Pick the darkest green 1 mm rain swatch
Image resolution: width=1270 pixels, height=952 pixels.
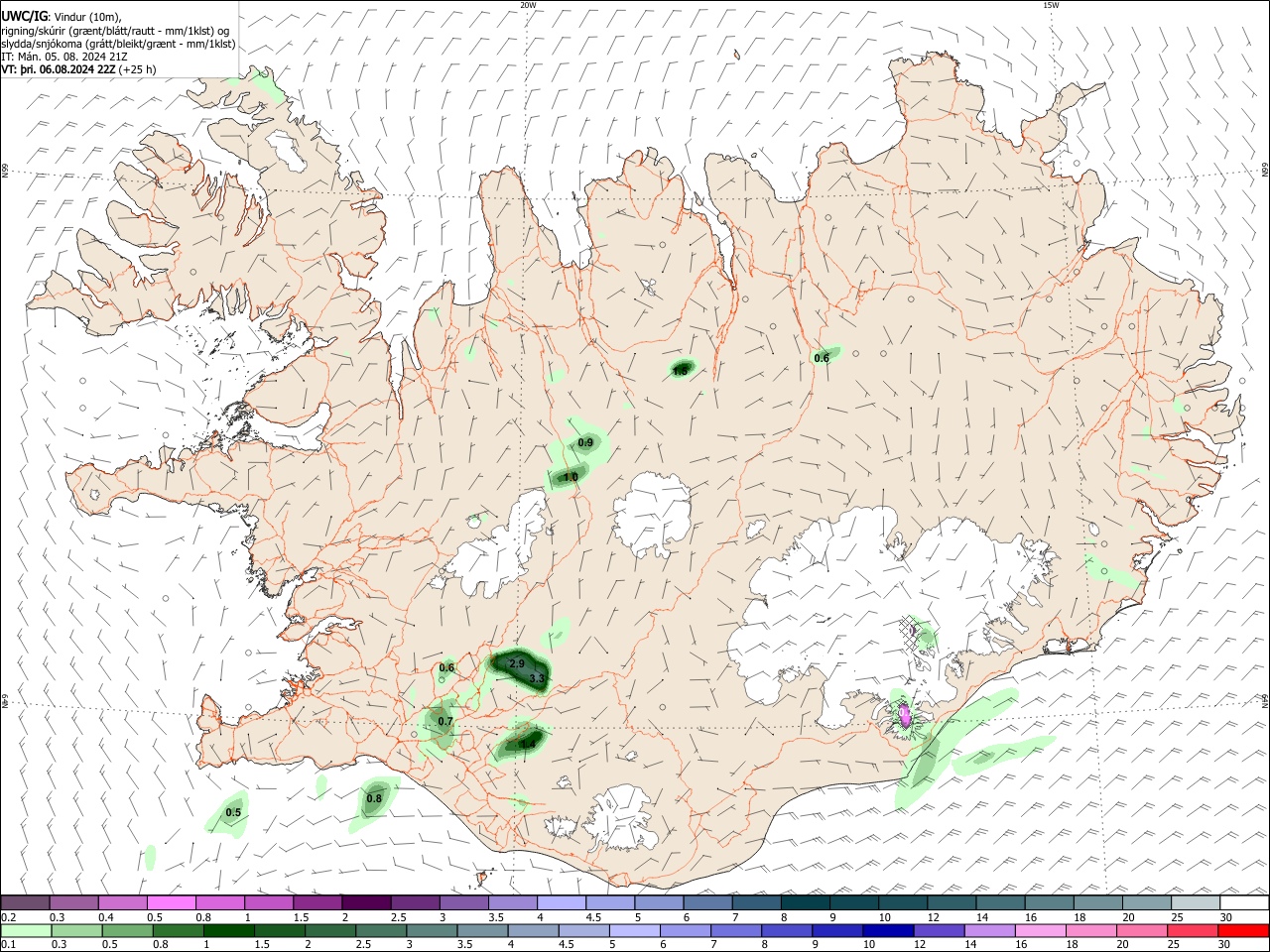(x=228, y=931)
